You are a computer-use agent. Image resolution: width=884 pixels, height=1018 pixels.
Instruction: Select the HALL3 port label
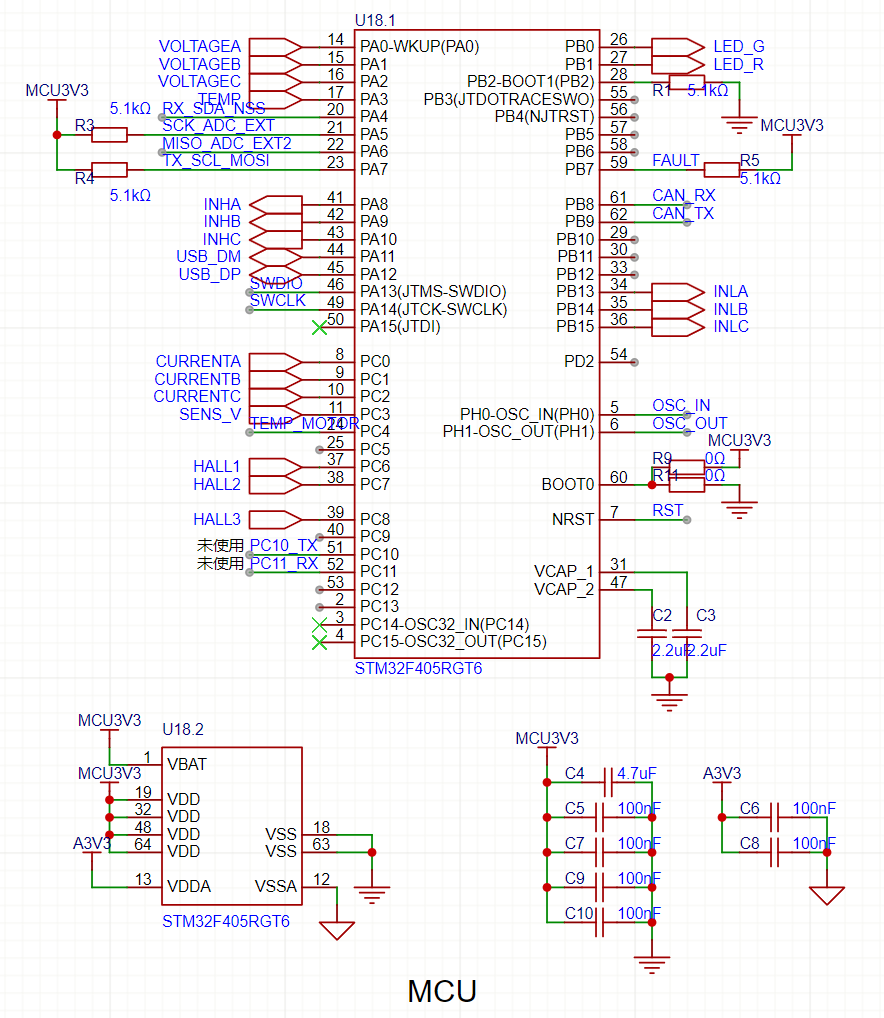click(217, 519)
